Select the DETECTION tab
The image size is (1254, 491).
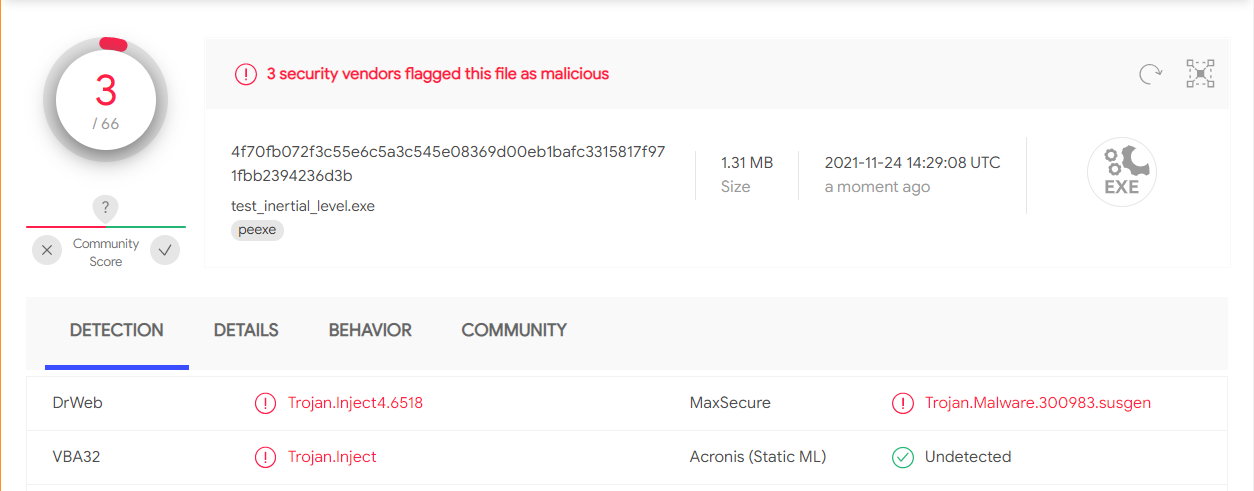pyautogui.click(x=117, y=330)
